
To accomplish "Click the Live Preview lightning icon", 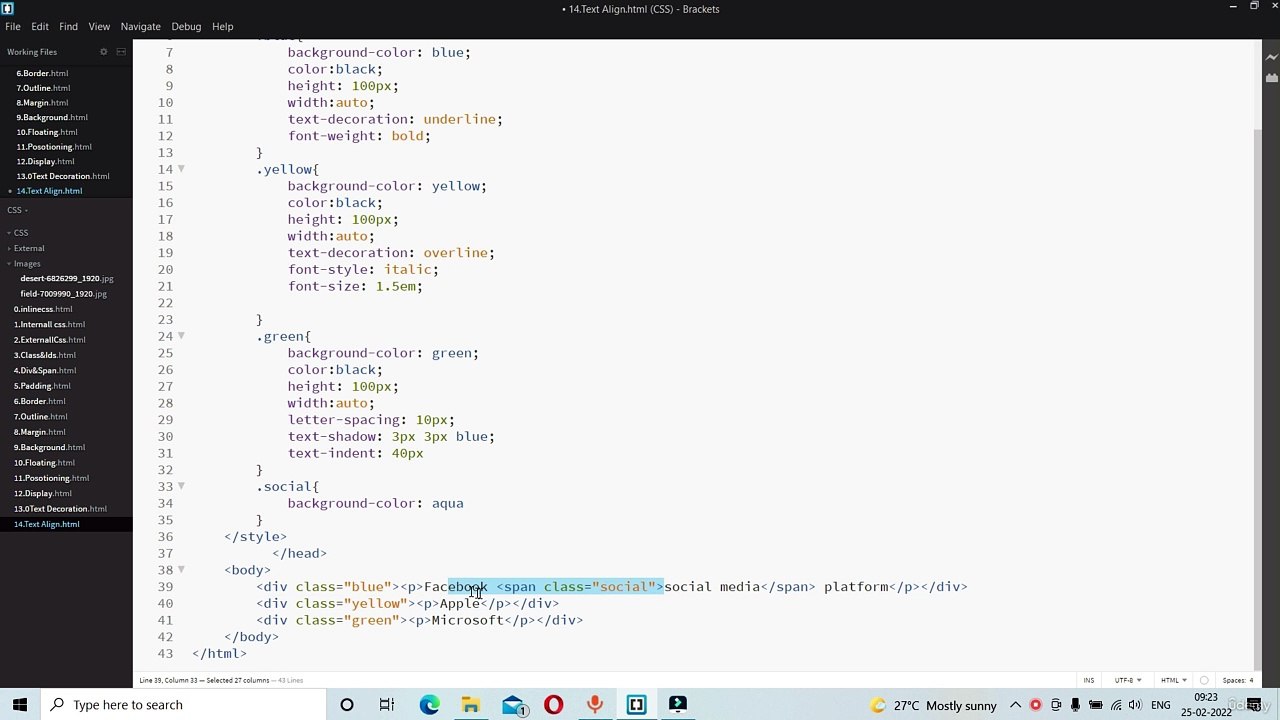I will [1271, 57].
